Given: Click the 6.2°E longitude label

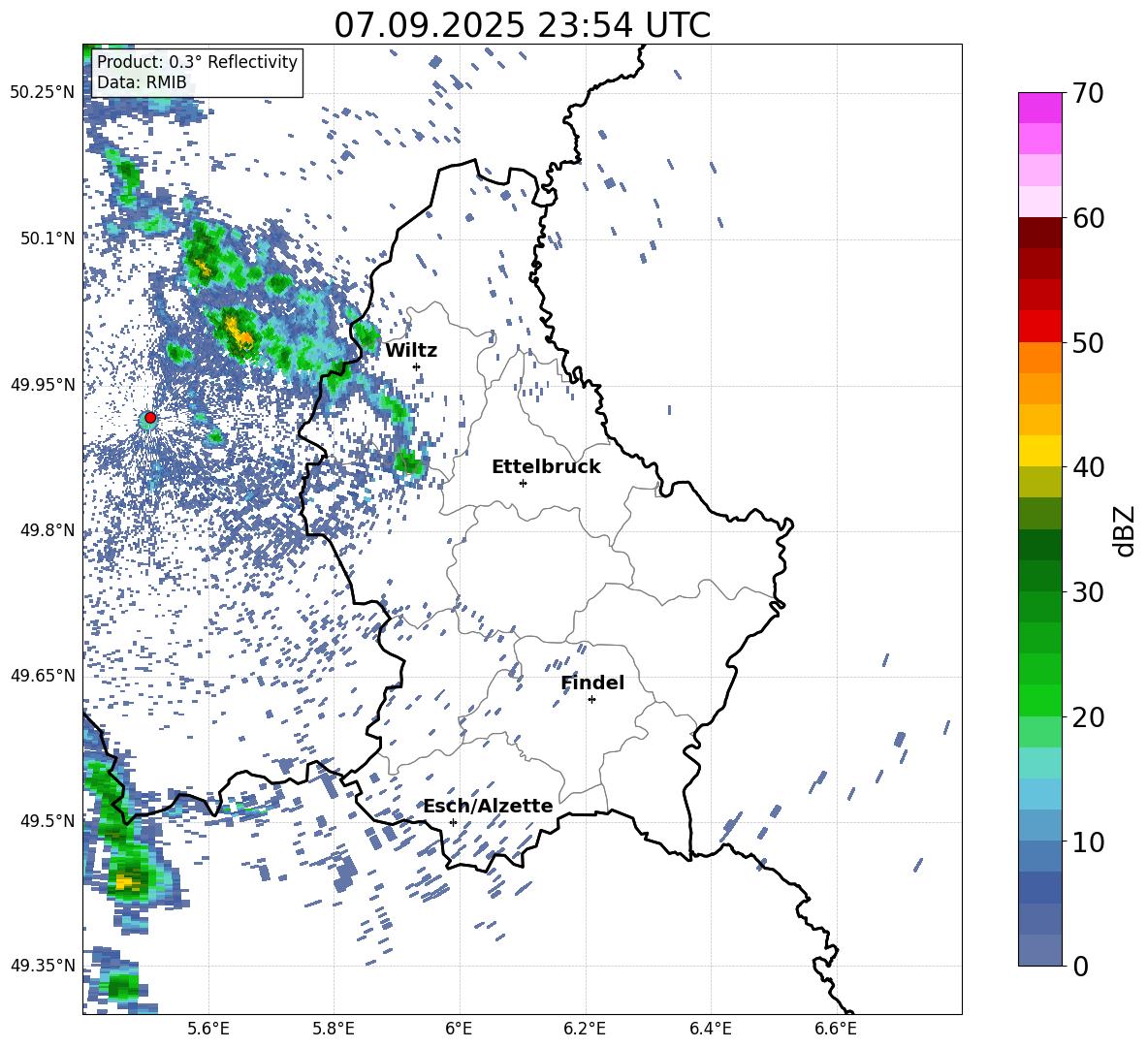Looking at the screenshot, I should 585,1029.
